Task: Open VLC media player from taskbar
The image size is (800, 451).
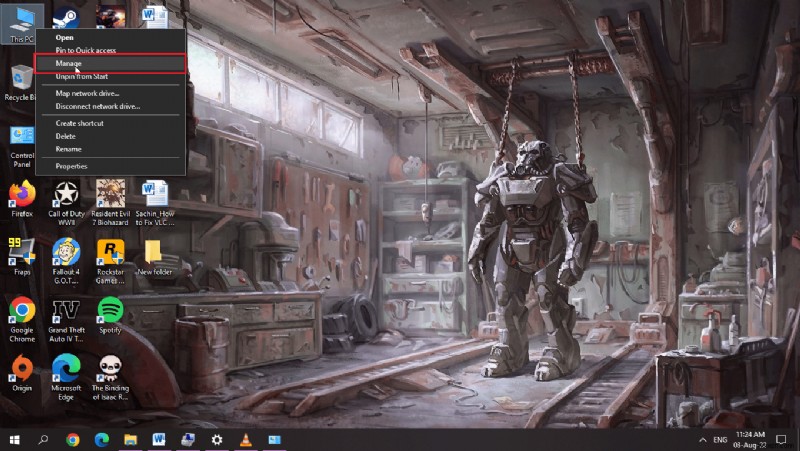Action: [x=245, y=439]
